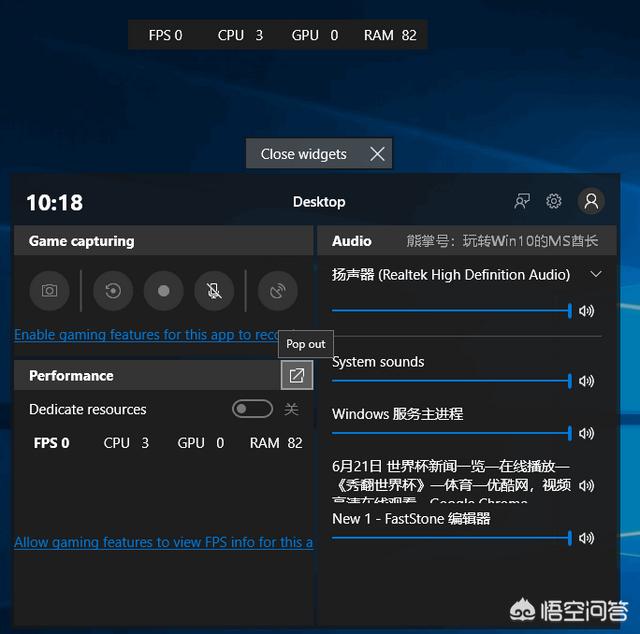
Task: Mute the Realtek speaker master volume
Action: pyautogui.click(x=586, y=311)
